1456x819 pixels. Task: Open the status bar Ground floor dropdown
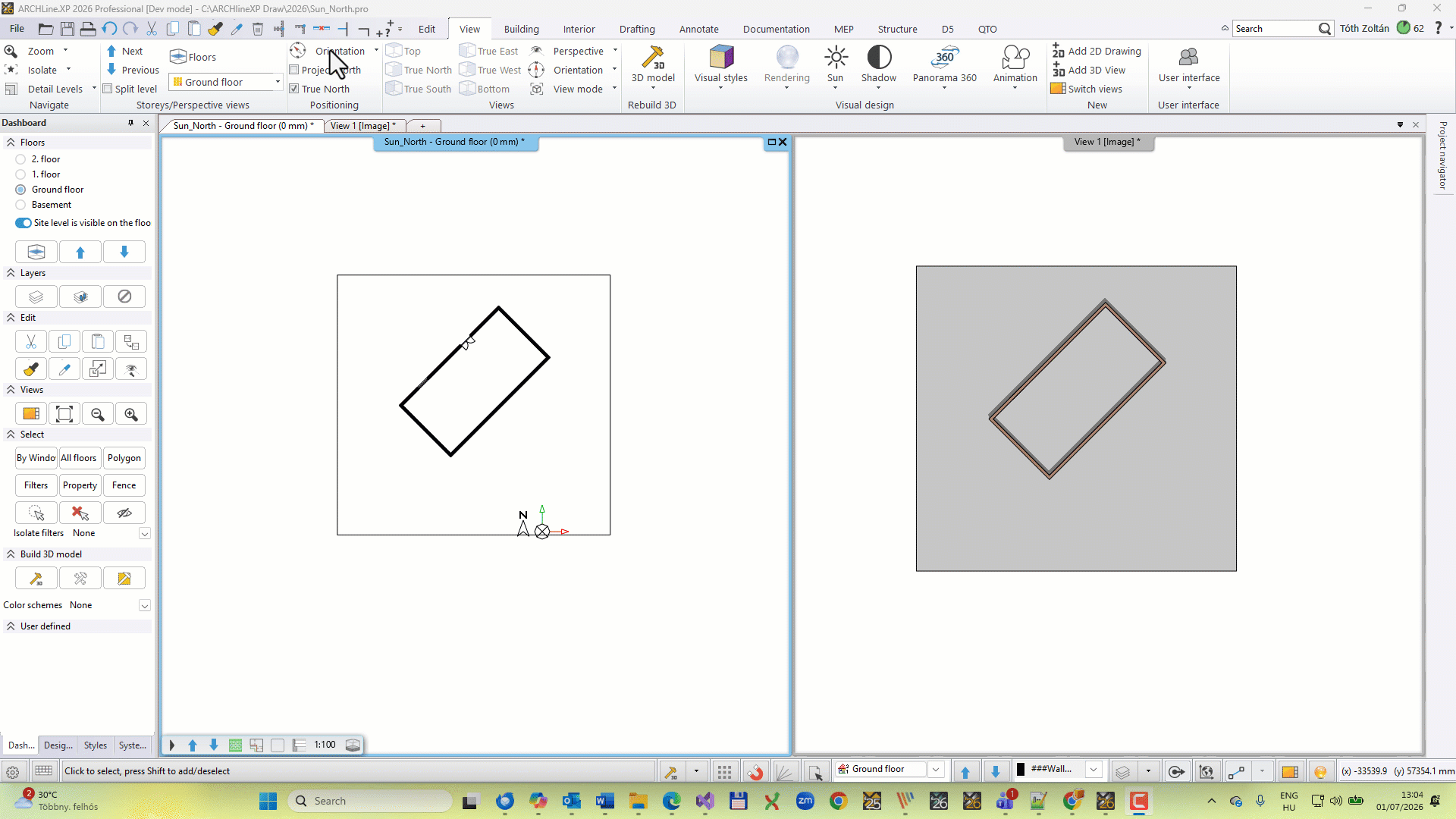pyautogui.click(x=936, y=770)
